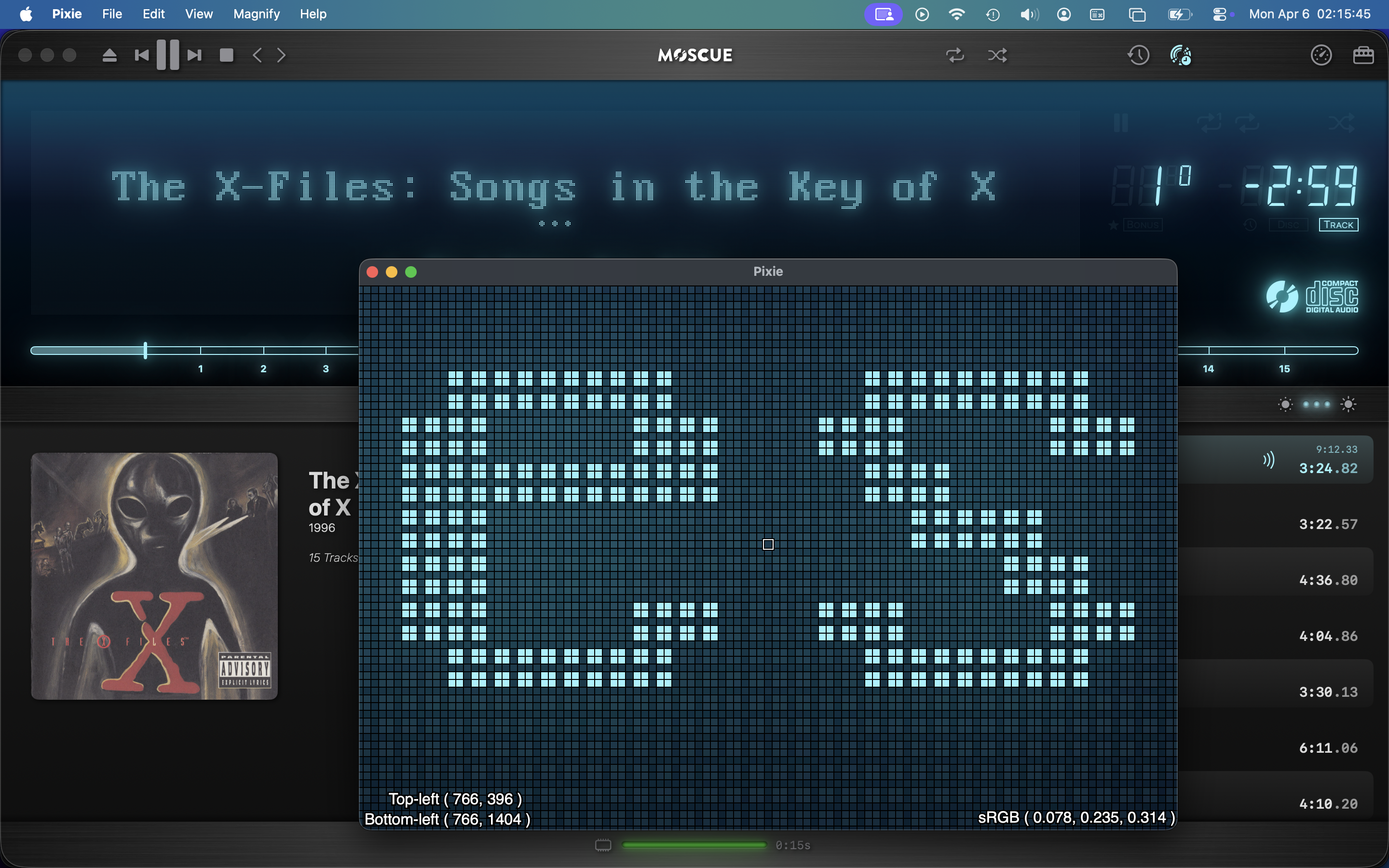Go back with the left chevron
Viewport: 1389px width, 868px height.
click(x=258, y=55)
